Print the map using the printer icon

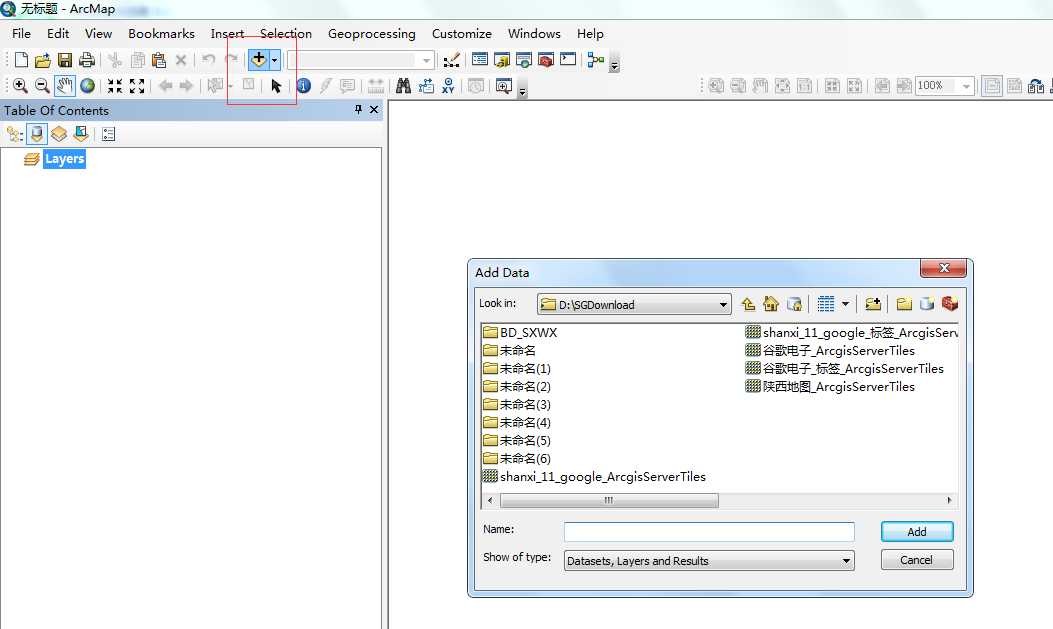(87, 60)
